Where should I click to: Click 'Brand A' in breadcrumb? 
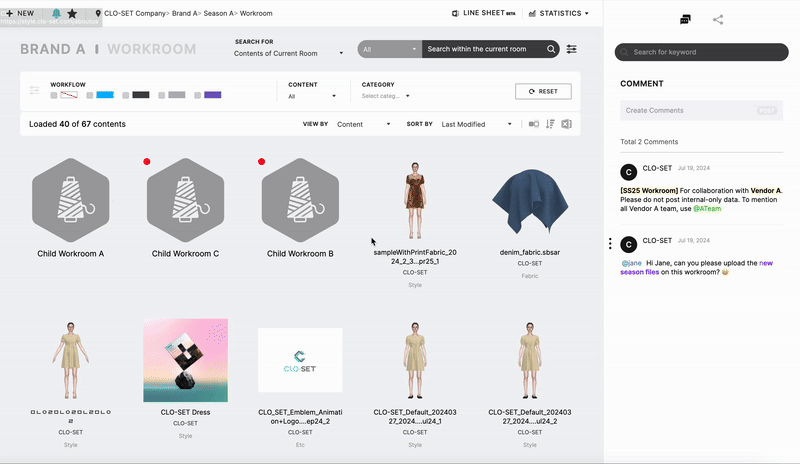184,13
